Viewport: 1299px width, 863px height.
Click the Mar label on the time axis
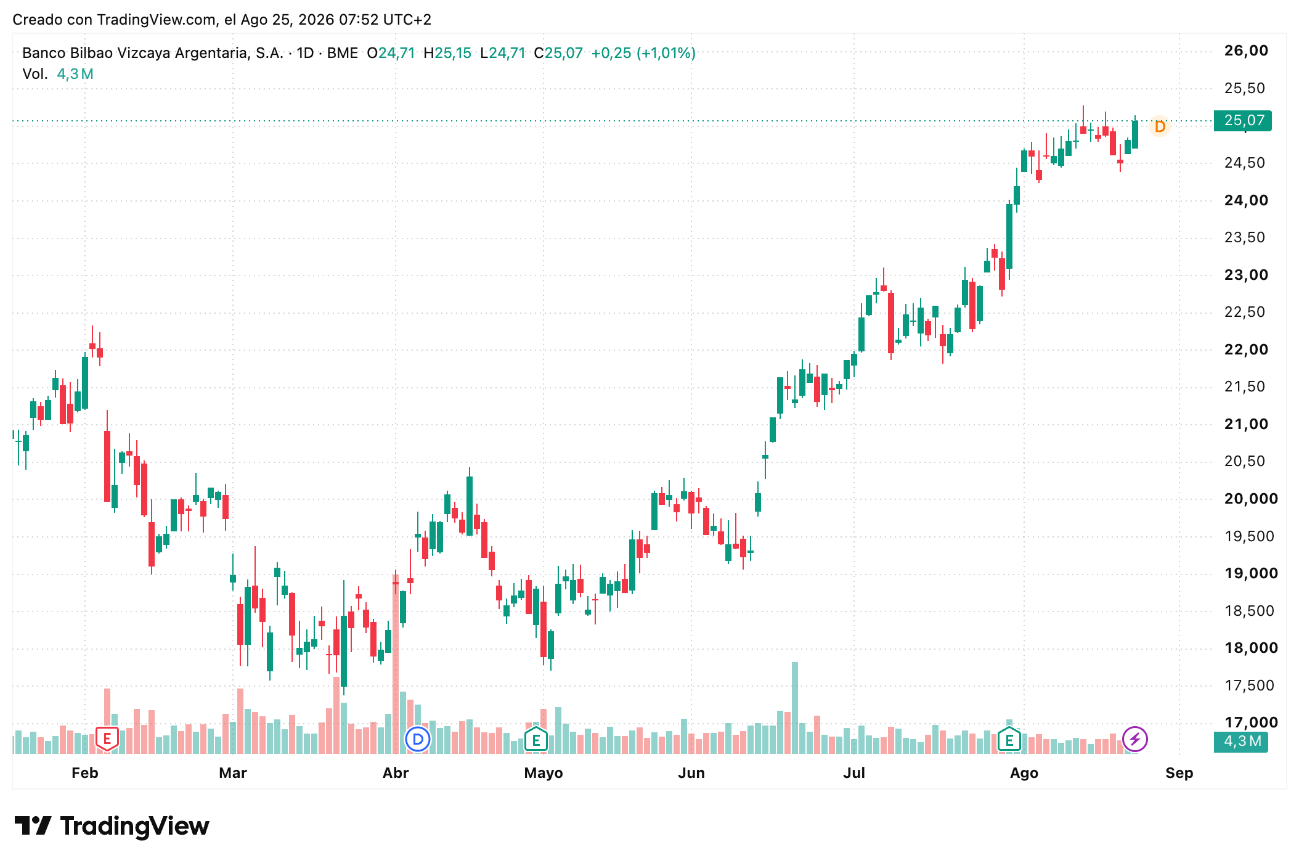(x=233, y=773)
